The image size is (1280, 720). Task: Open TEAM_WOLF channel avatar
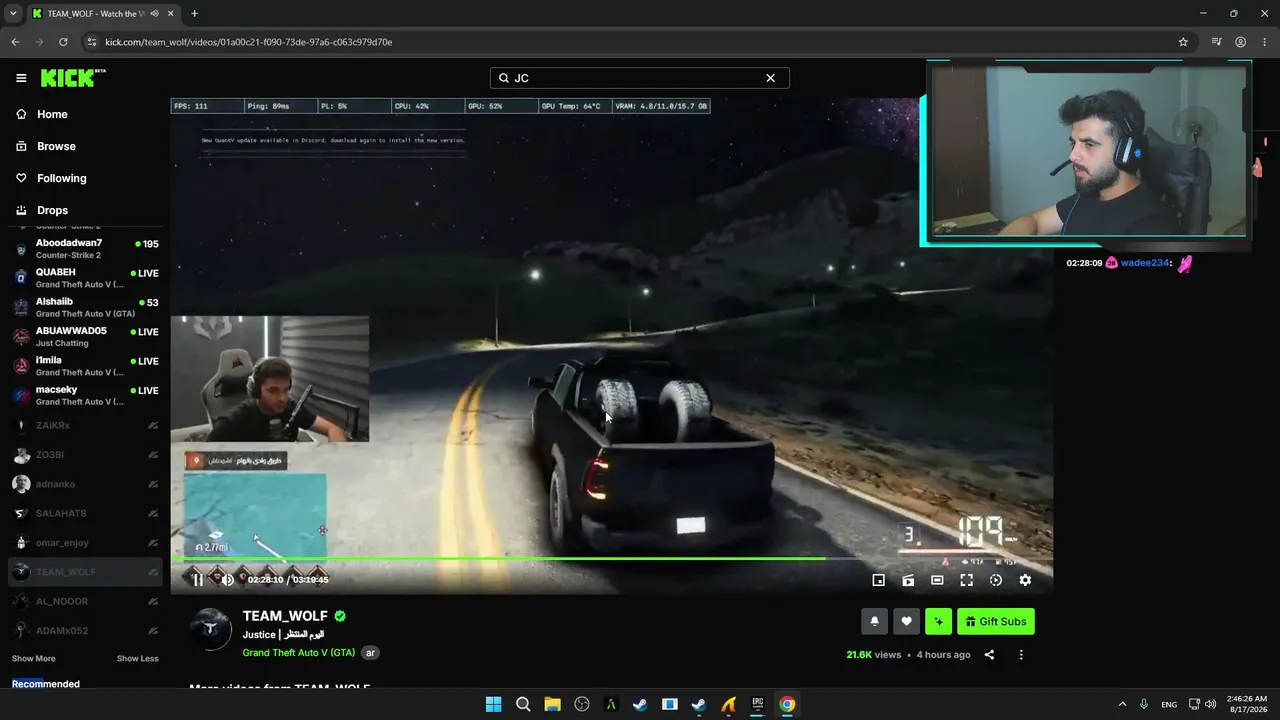pos(211,629)
